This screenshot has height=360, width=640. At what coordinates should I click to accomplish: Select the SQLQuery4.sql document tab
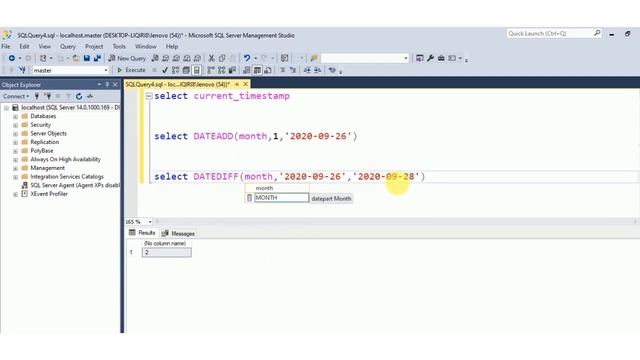tap(178, 84)
